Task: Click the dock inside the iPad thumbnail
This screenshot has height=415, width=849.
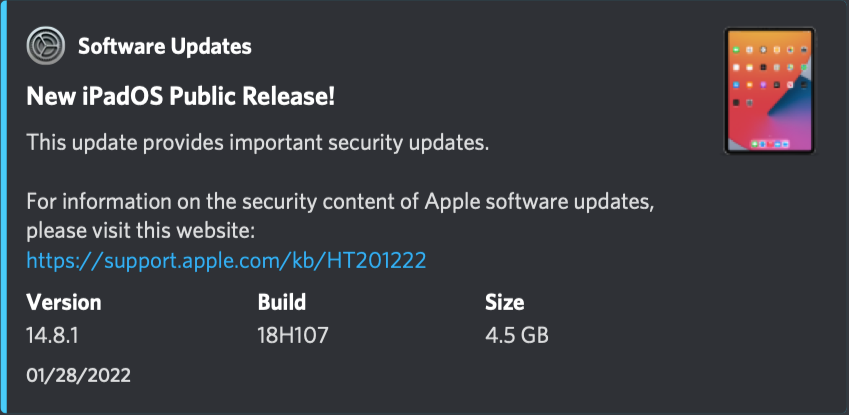Action: pos(769,144)
